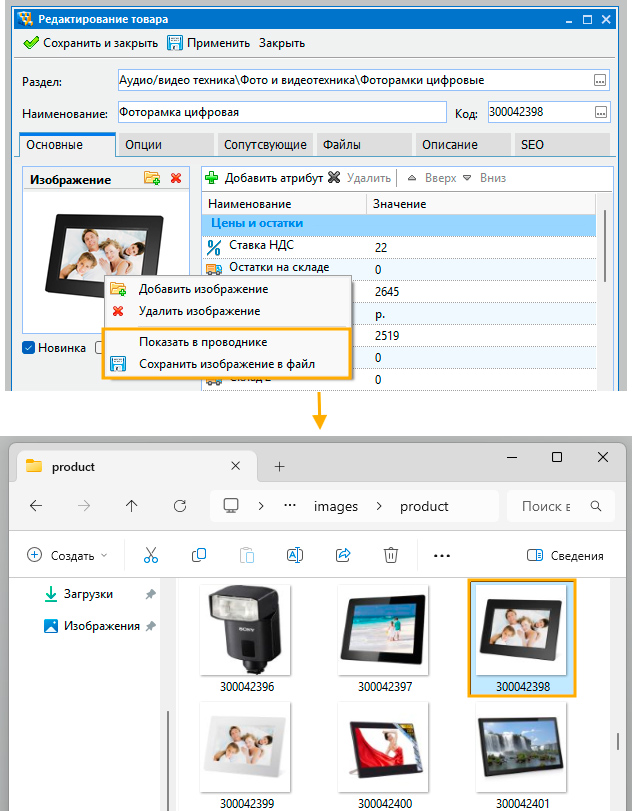Image resolution: width=632 pixels, height=811 pixels.
Task: Select file thumbnail 300042396 flash unit
Action: coord(246,639)
